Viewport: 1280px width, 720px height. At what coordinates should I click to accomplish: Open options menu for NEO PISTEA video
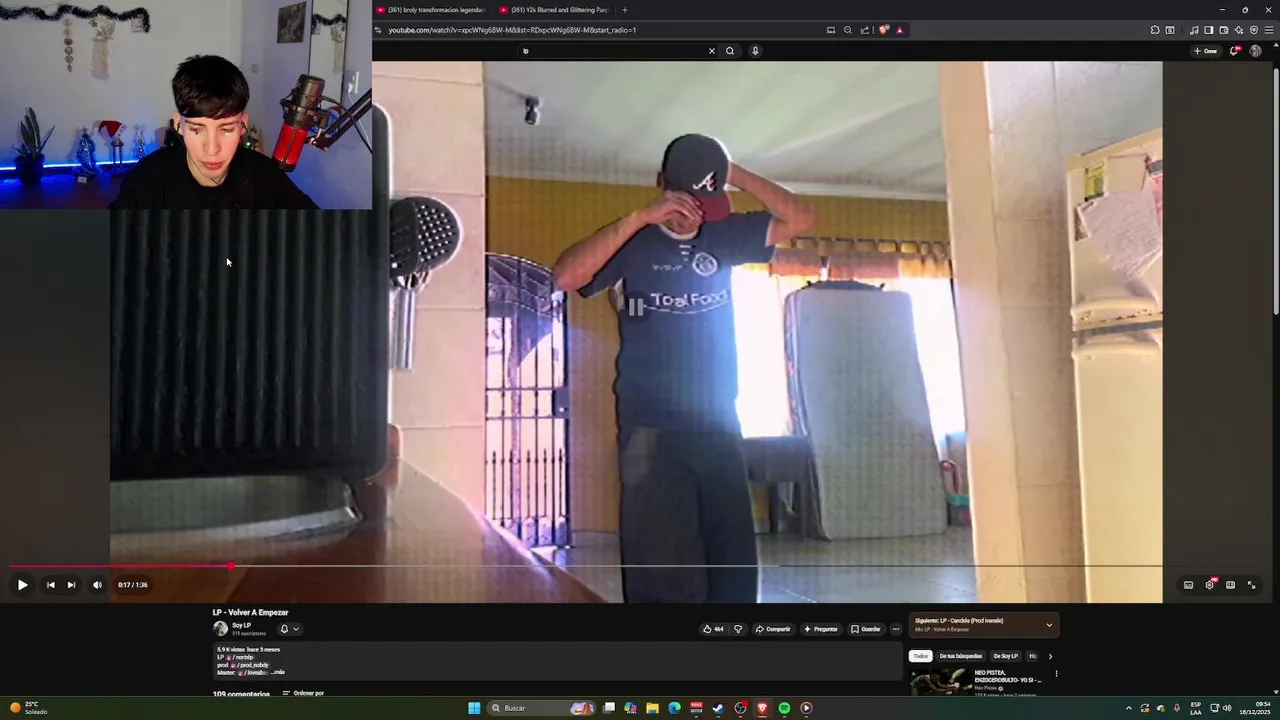pos(1056,674)
